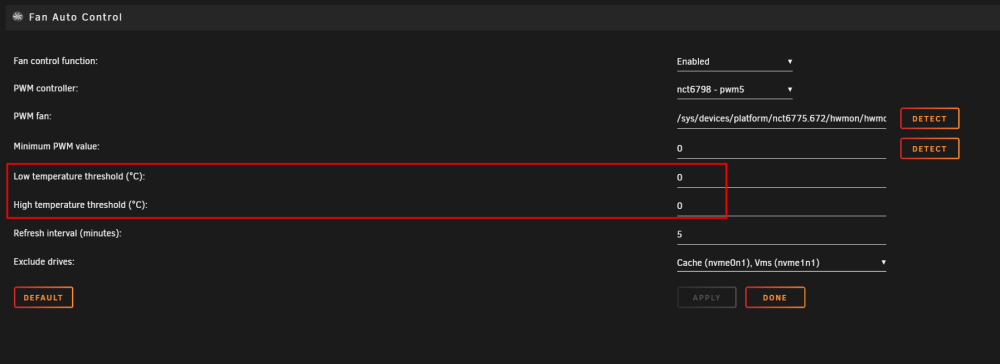The width and height of the screenshot is (1000, 364).
Task: Select the Refresh interval minutes field
Action: 781,235
